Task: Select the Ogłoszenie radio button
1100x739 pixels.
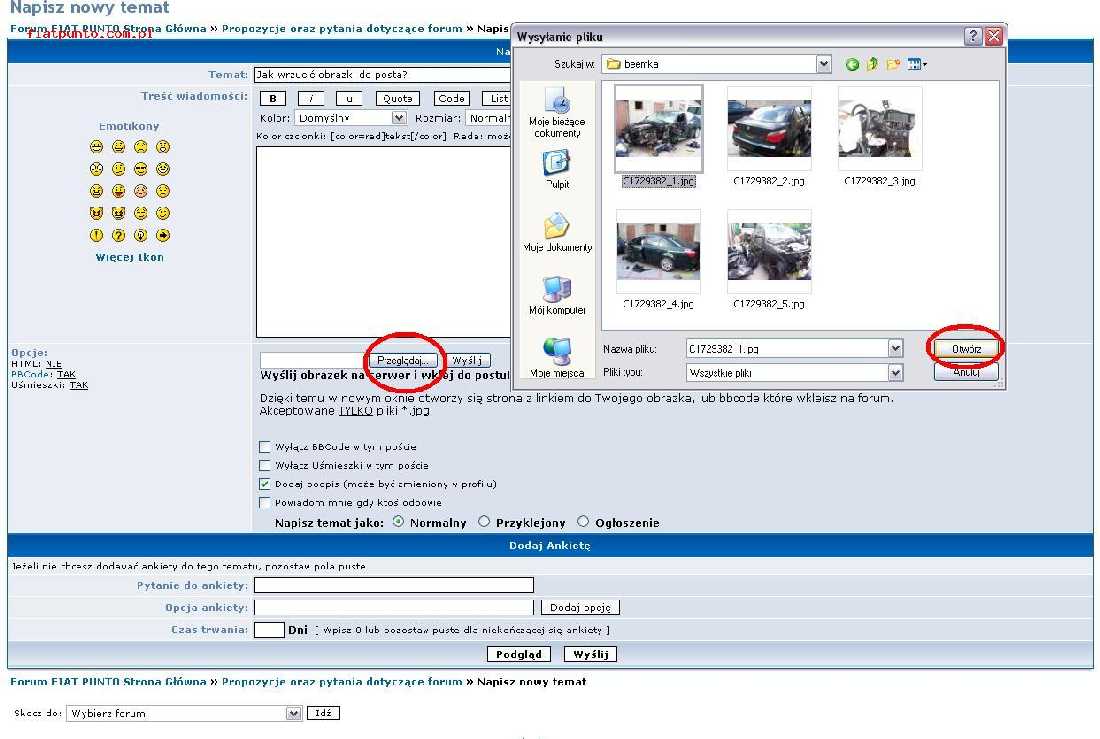Action: (583, 521)
